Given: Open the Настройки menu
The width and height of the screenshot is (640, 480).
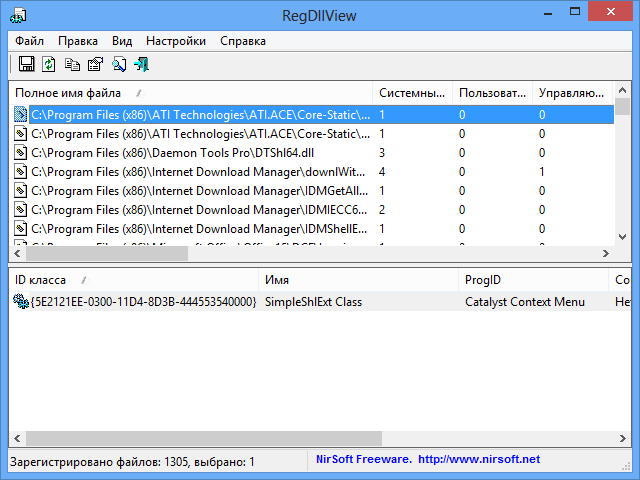Looking at the screenshot, I should pos(176,41).
